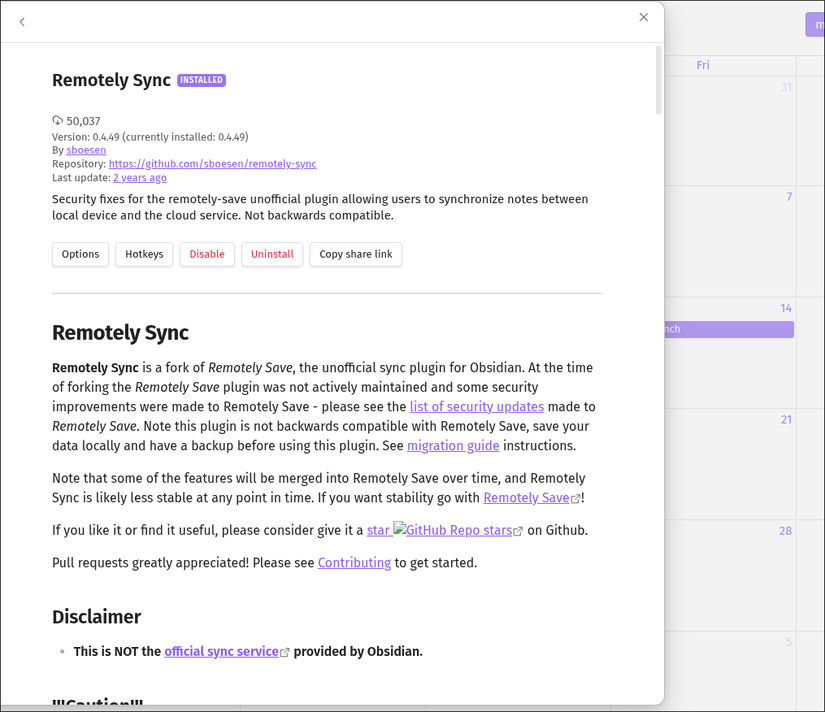Open author sboesen link
The width and height of the screenshot is (825, 712).
click(x=86, y=150)
